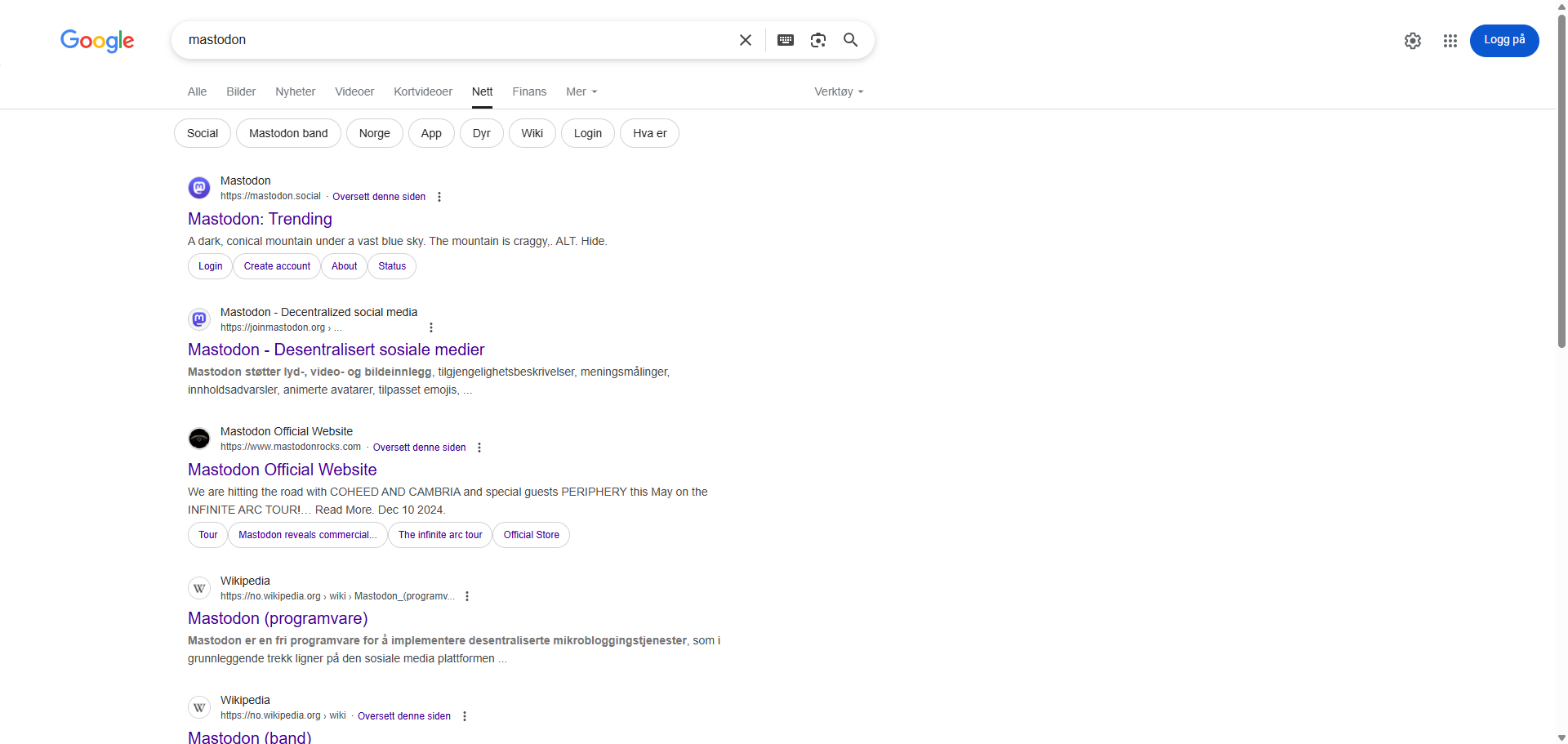Open Mastodon: Trending result
This screenshot has width=1568, height=744.
[260, 219]
